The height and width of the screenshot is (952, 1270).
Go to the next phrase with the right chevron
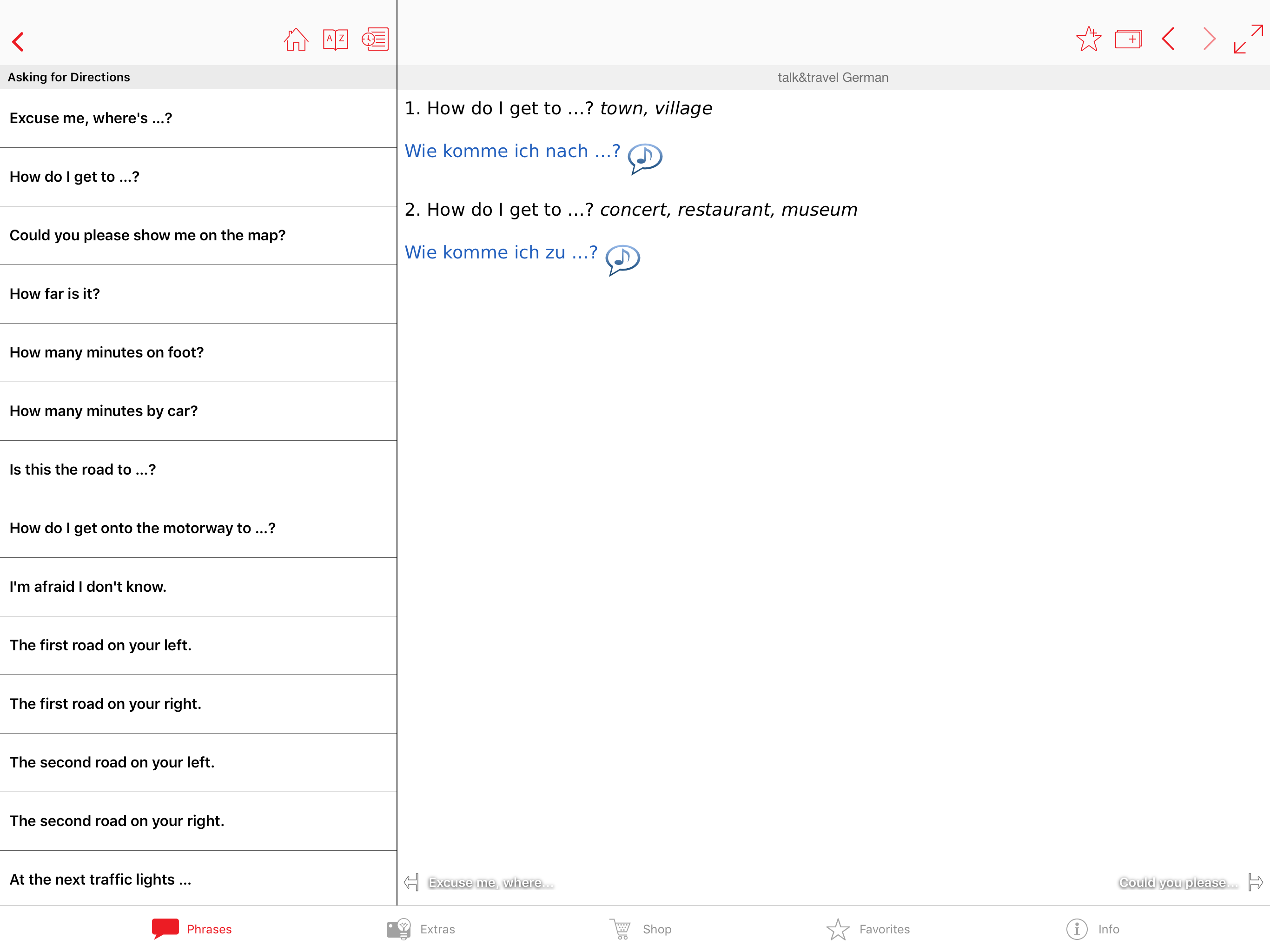click(x=1209, y=40)
